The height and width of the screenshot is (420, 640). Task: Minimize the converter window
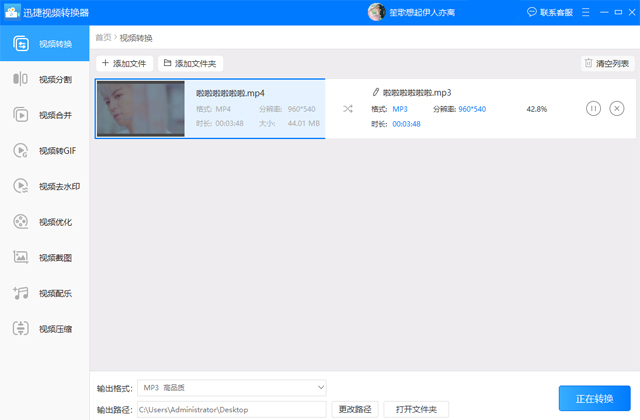[x=604, y=12]
